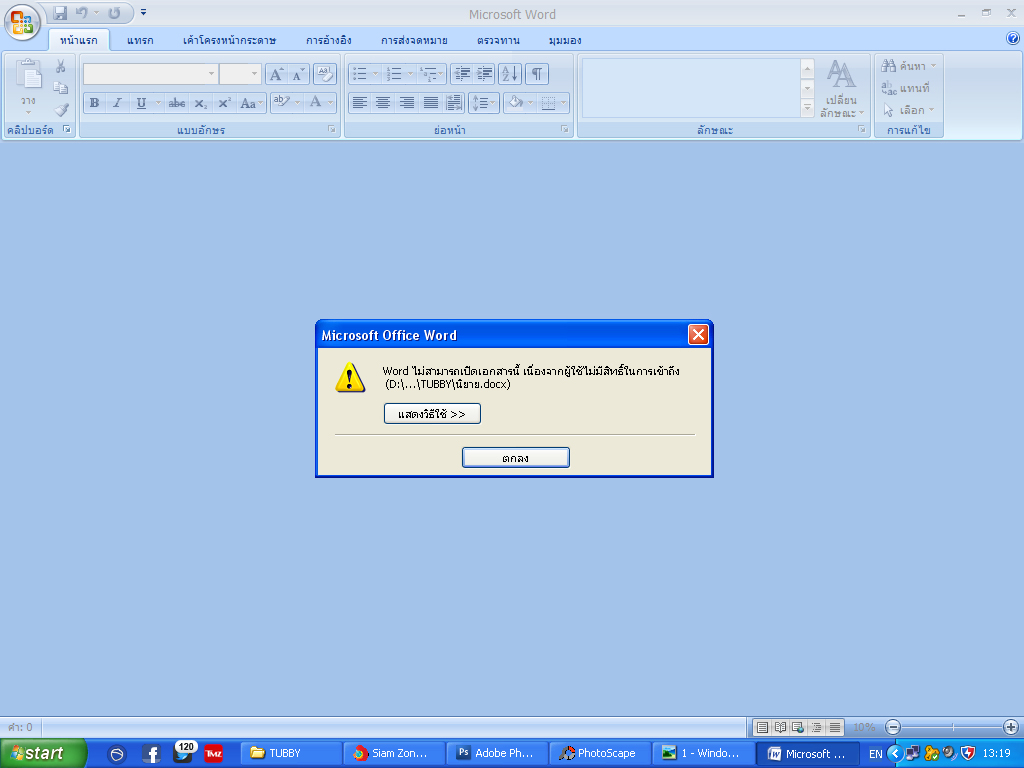This screenshot has width=1024, height=768.
Task: Click the Print Layout view icon in status bar
Action: 762,727
